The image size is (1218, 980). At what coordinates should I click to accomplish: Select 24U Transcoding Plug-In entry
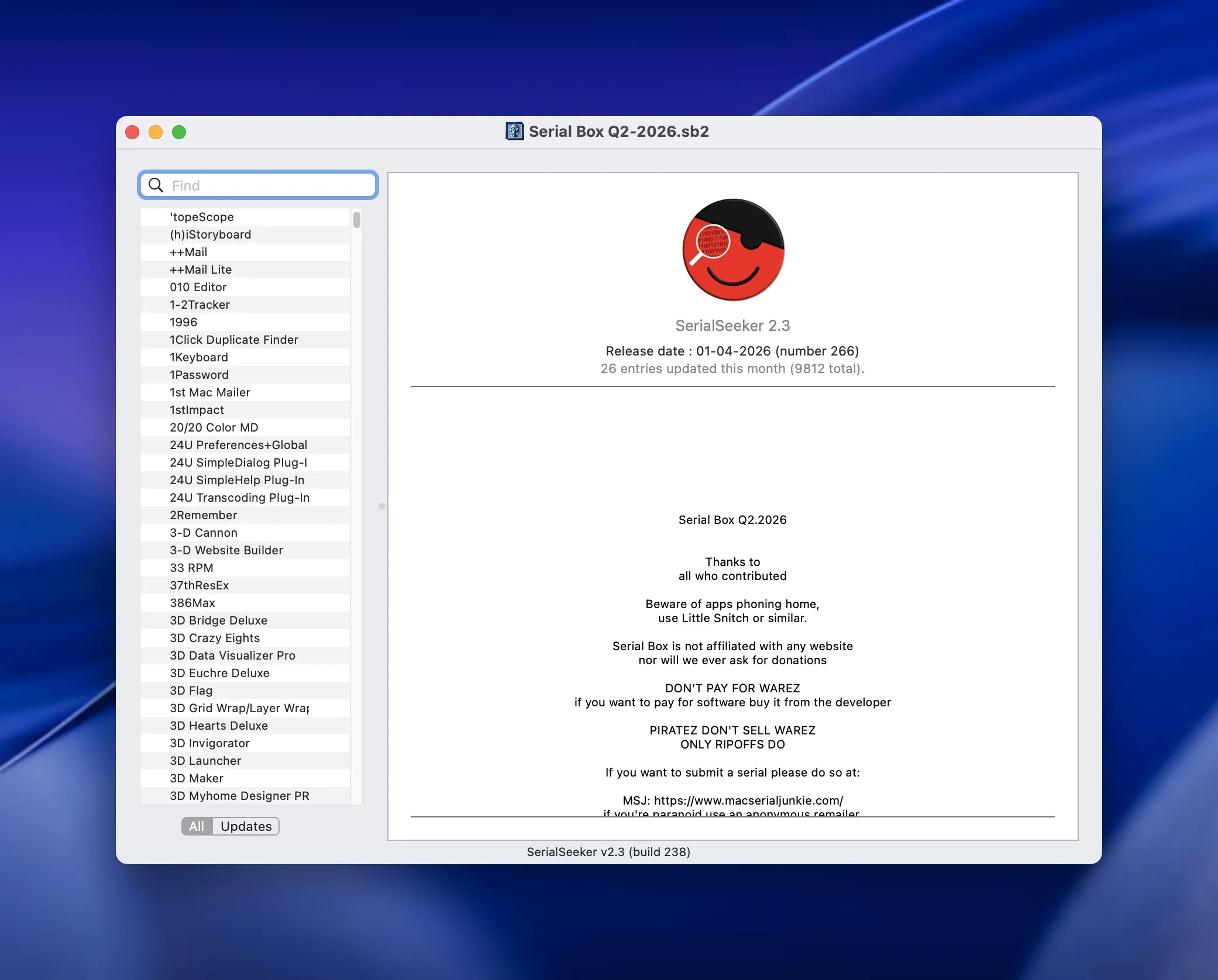click(x=245, y=498)
